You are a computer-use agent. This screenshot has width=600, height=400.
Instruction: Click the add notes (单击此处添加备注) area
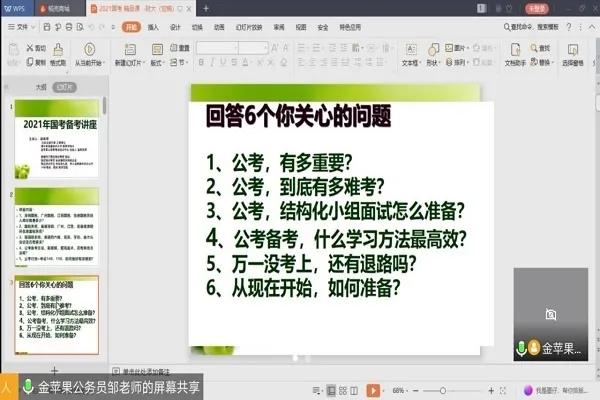point(160,368)
